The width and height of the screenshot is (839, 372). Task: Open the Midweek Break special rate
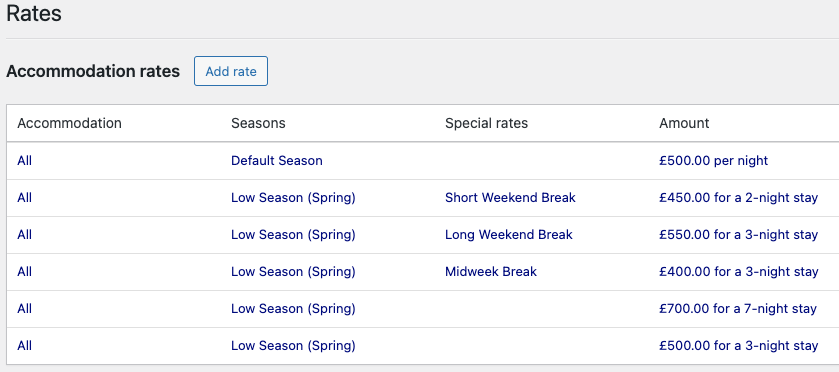tap(491, 271)
